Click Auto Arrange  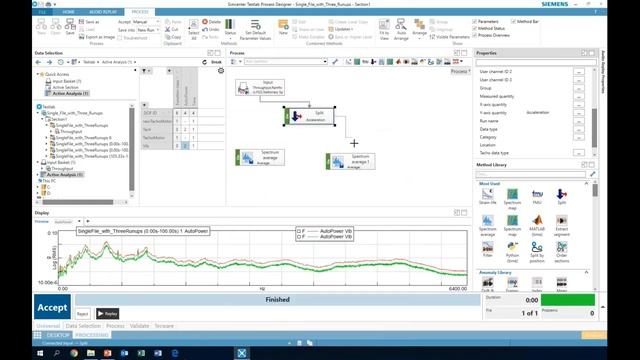click(x=401, y=29)
